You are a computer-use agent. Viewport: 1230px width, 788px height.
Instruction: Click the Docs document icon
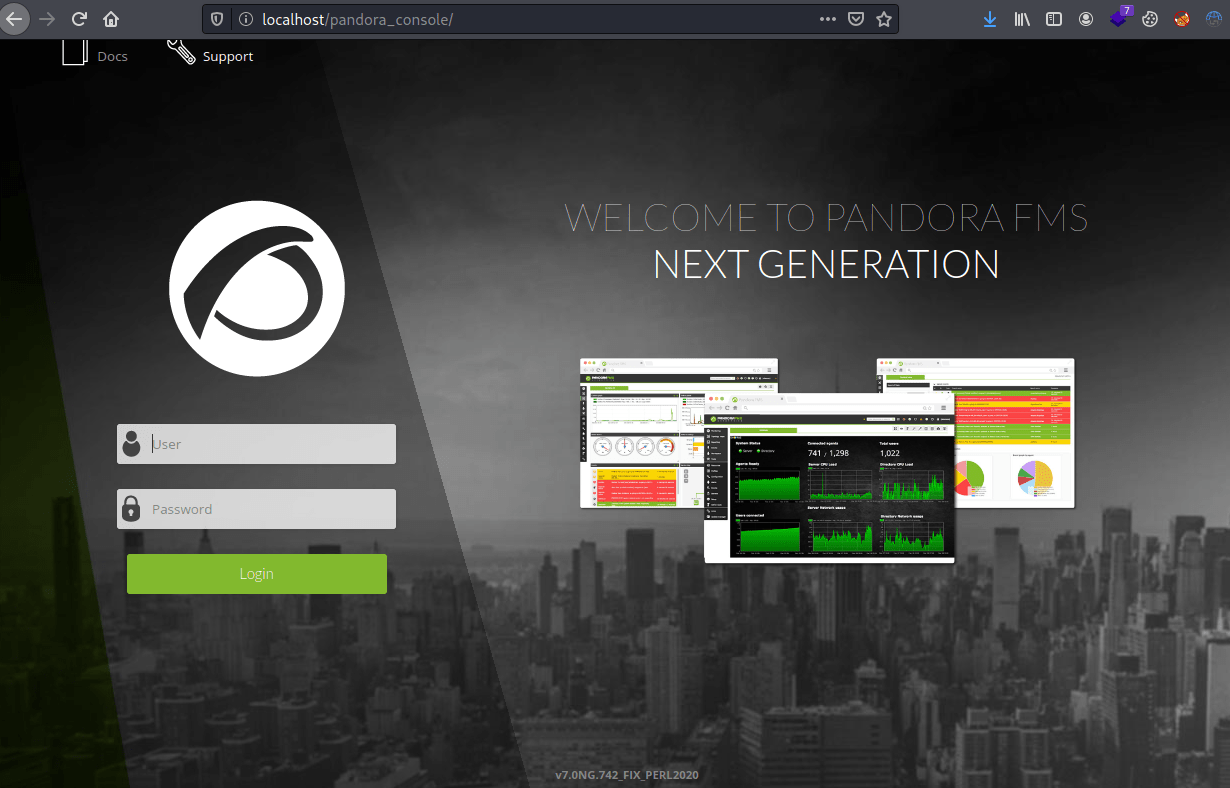(x=75, y=51)
